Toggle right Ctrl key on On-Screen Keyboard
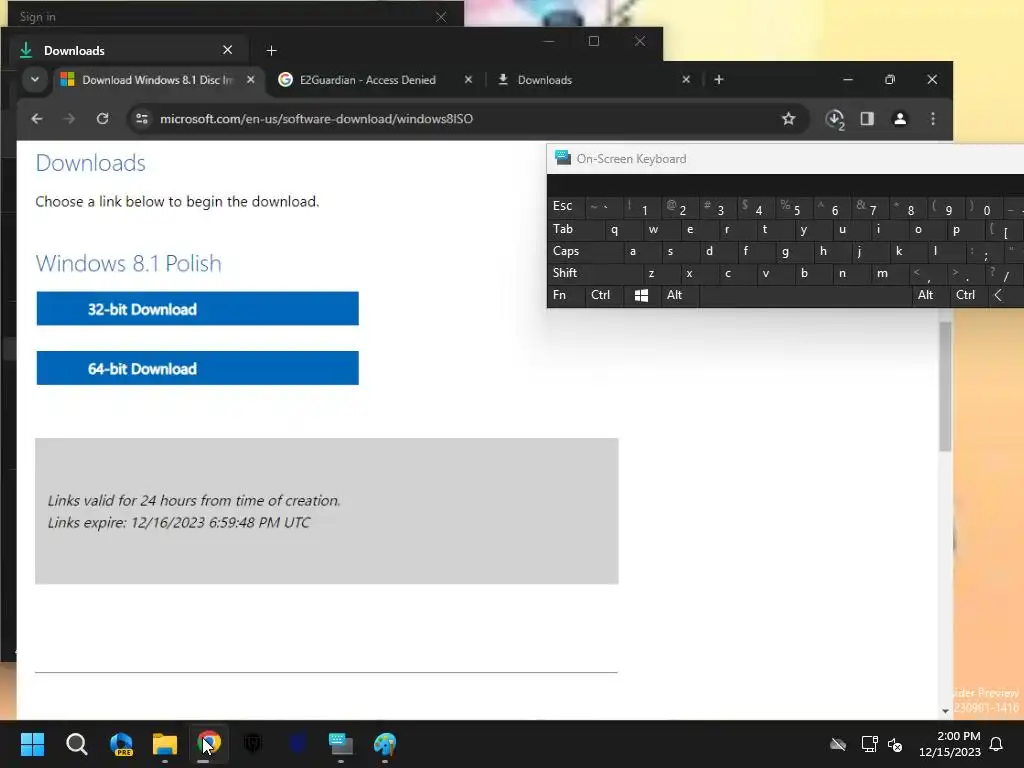 click(x=968, y=295)
